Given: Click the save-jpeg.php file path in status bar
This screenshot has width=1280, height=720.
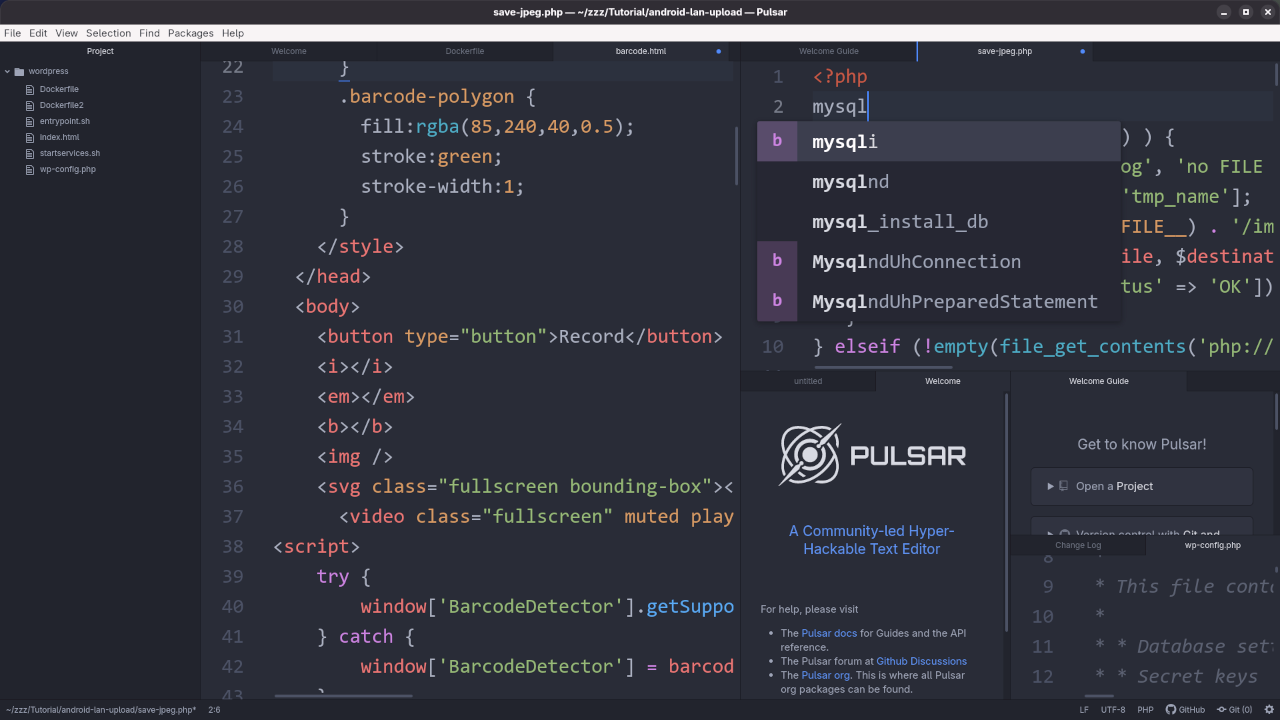Looking at the screenshot, I should (x=100, y=710).
